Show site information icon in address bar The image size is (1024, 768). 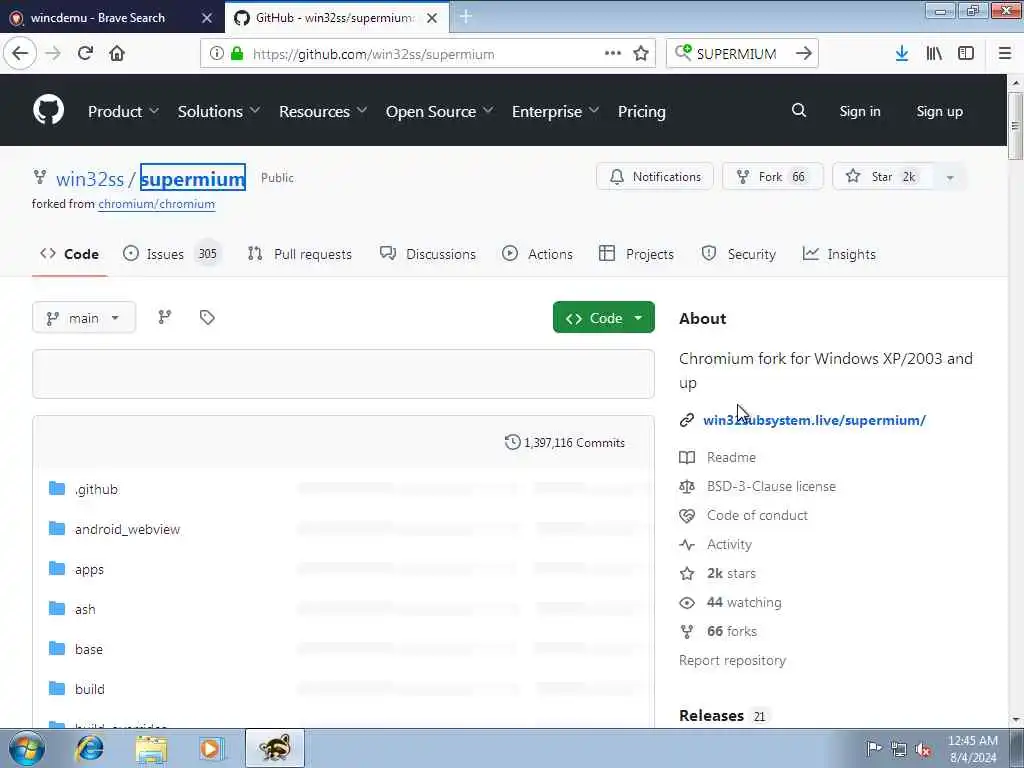click(216, 54)
